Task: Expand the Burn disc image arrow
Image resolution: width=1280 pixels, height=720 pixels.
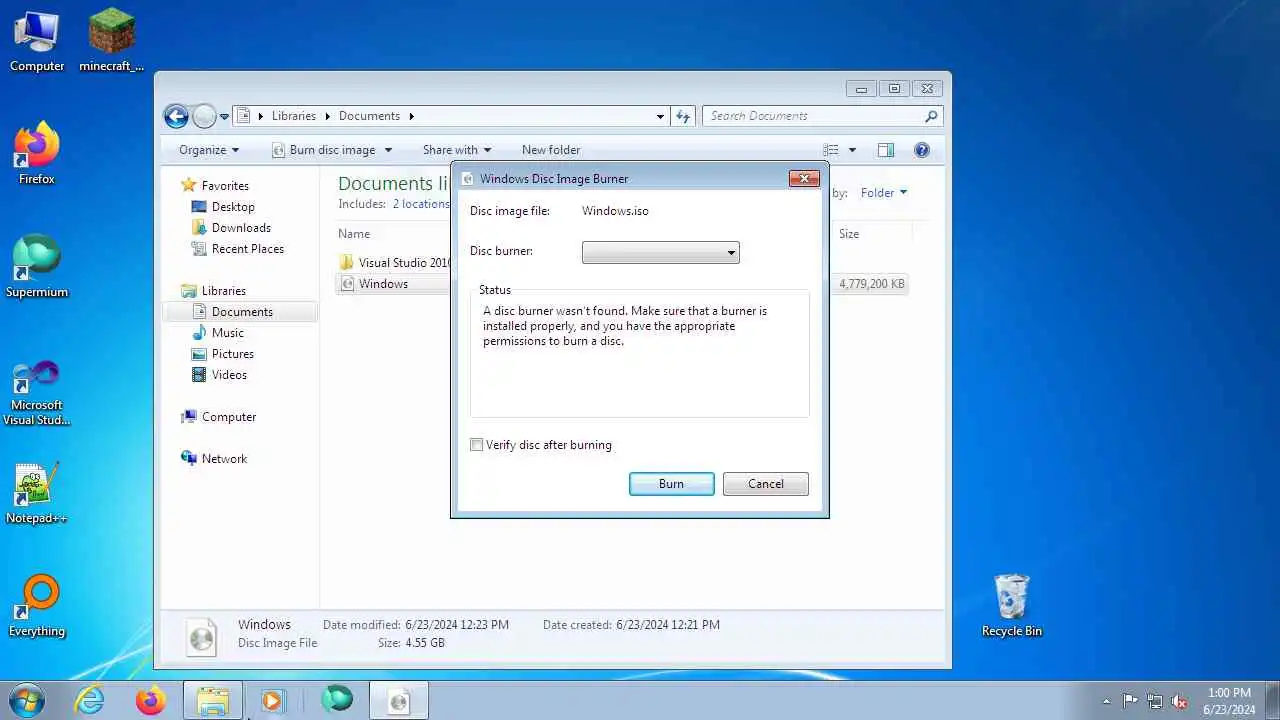Action: point(389,150)
